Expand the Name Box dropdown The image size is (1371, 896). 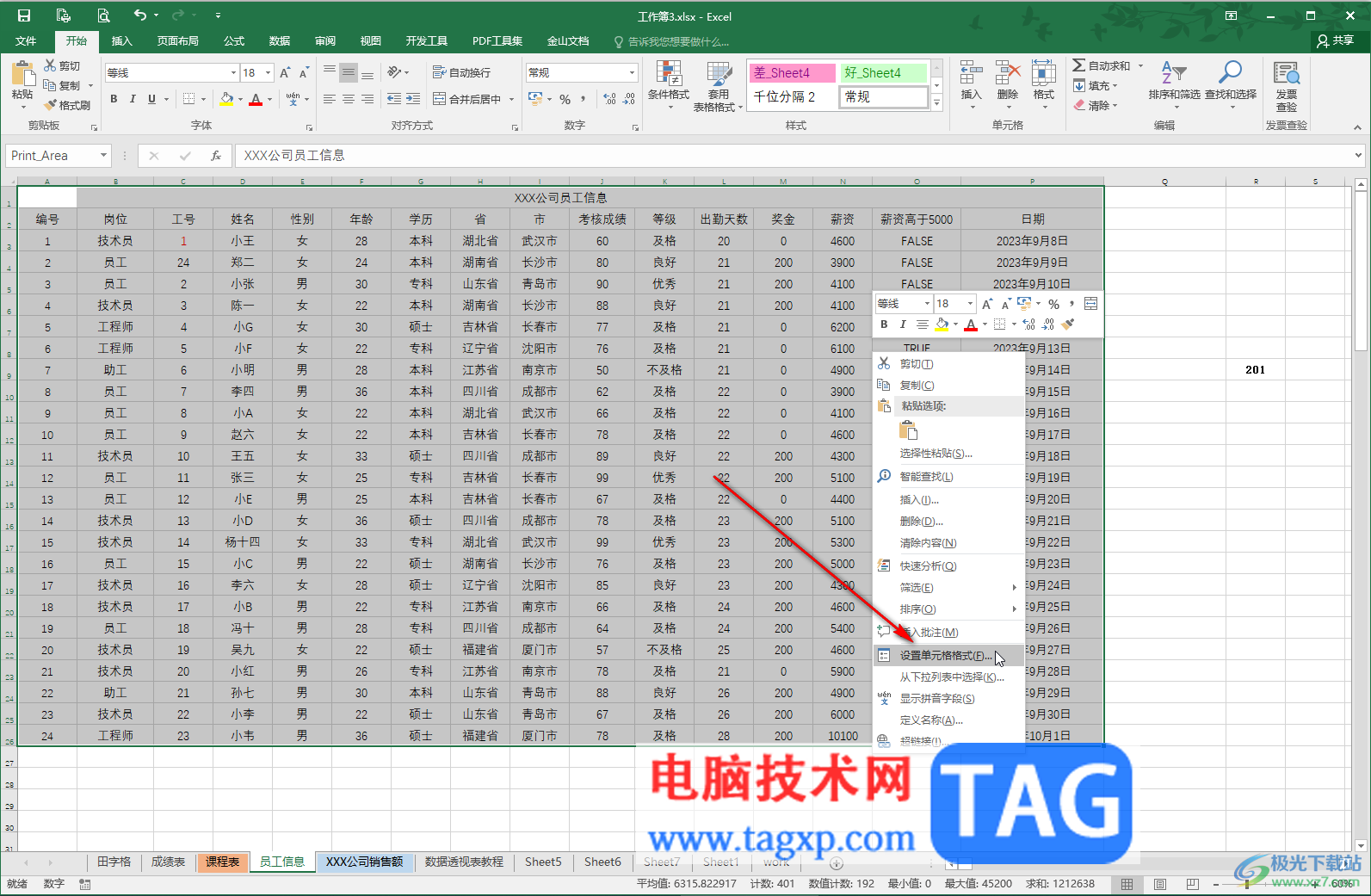[x=103, y=156]
